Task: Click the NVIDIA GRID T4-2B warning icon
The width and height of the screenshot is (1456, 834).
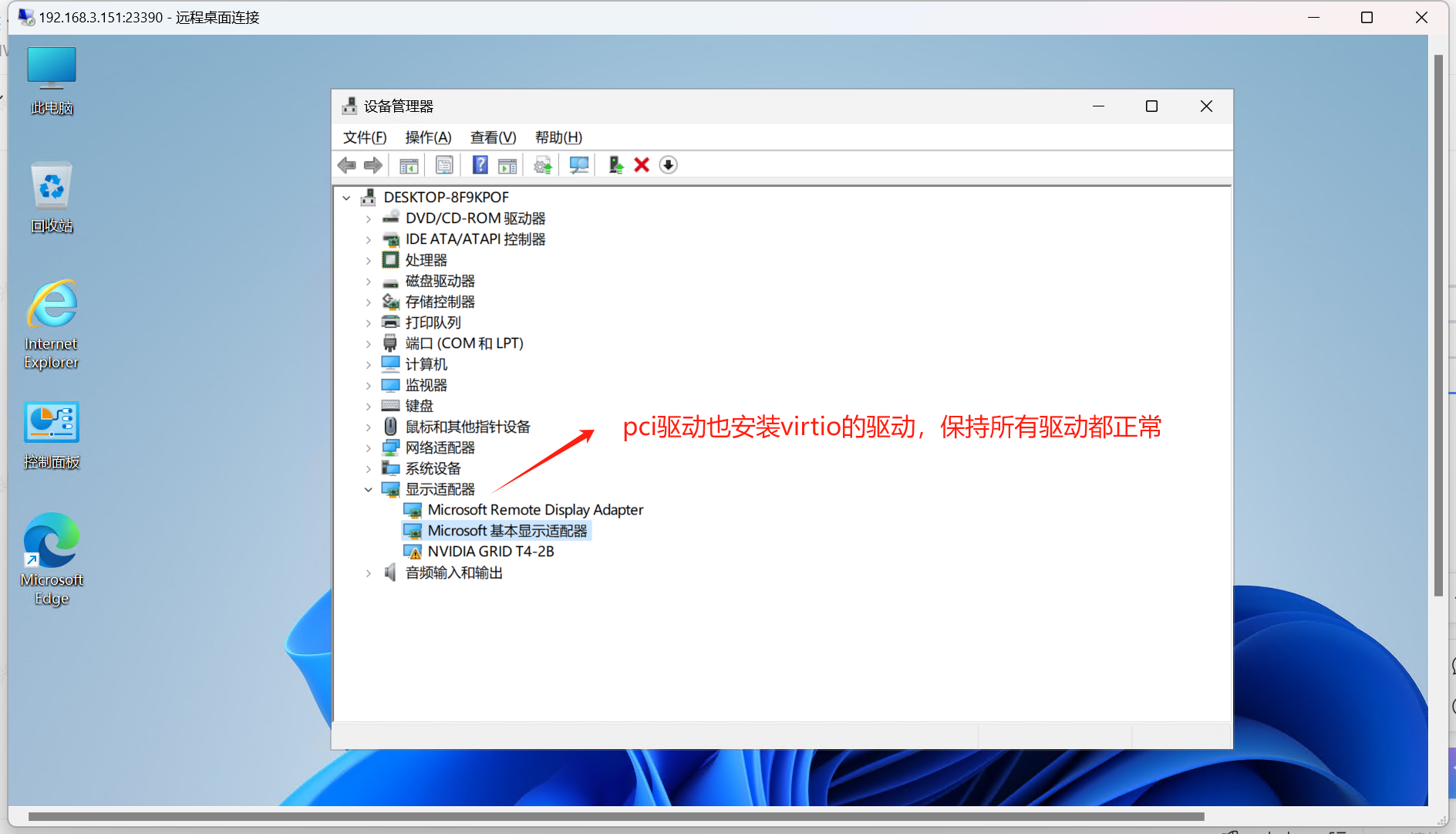Action: pyautogui.click(x=413, y=552)
